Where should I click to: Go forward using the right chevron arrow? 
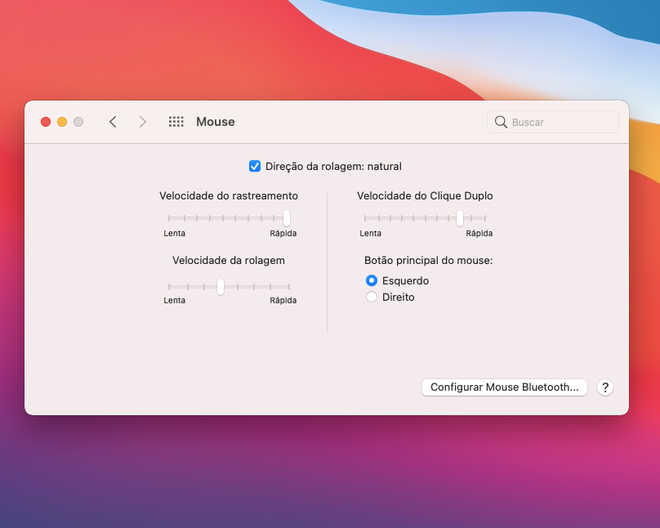point(143,122)
